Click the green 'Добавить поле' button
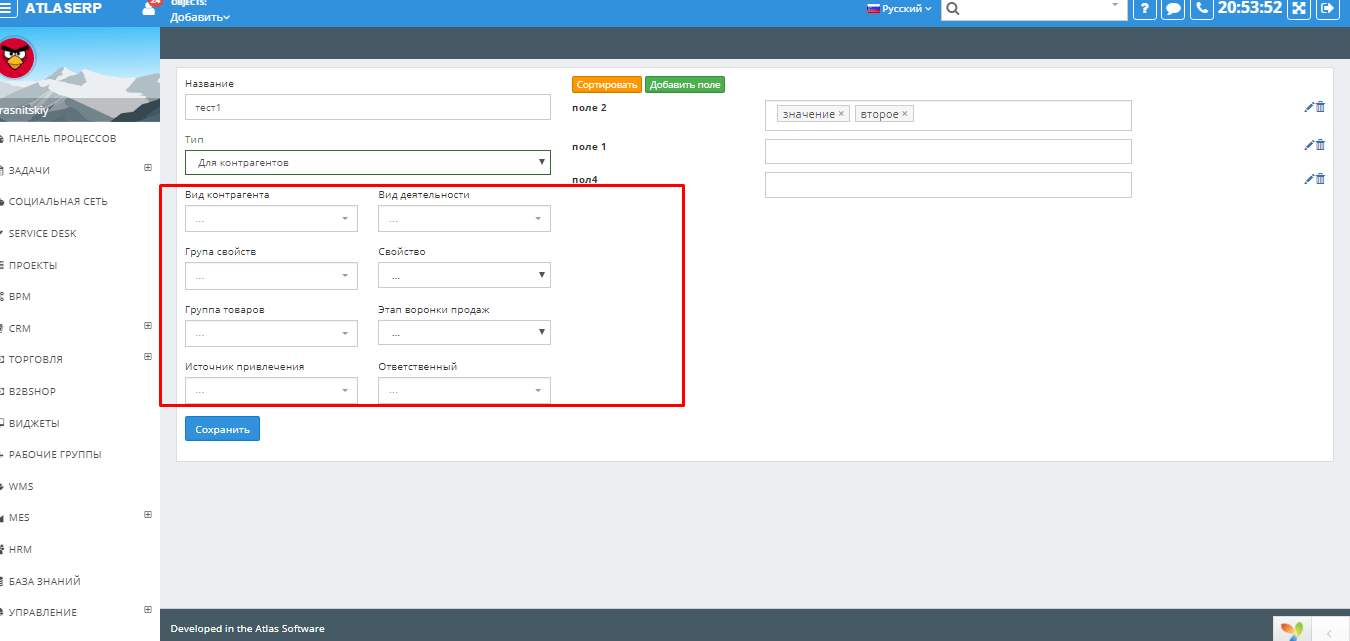The image size is (1350, 641). pyautogui.click(x=685, y=85)
